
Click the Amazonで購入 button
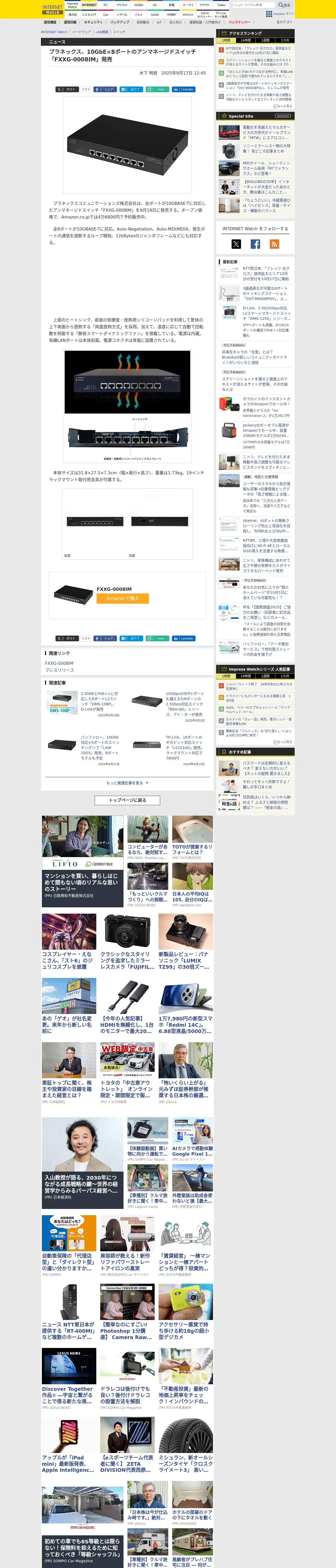(122, 598)
